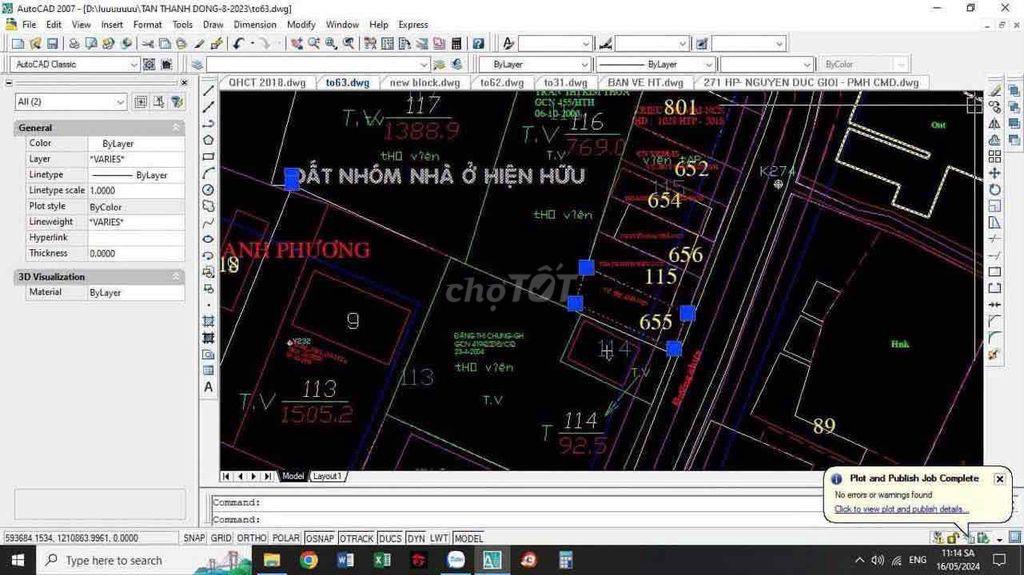Select the Polygon draw tool
Image resolution: width=1024 pixels, height=575 pixels.
[x=208, y=140]
